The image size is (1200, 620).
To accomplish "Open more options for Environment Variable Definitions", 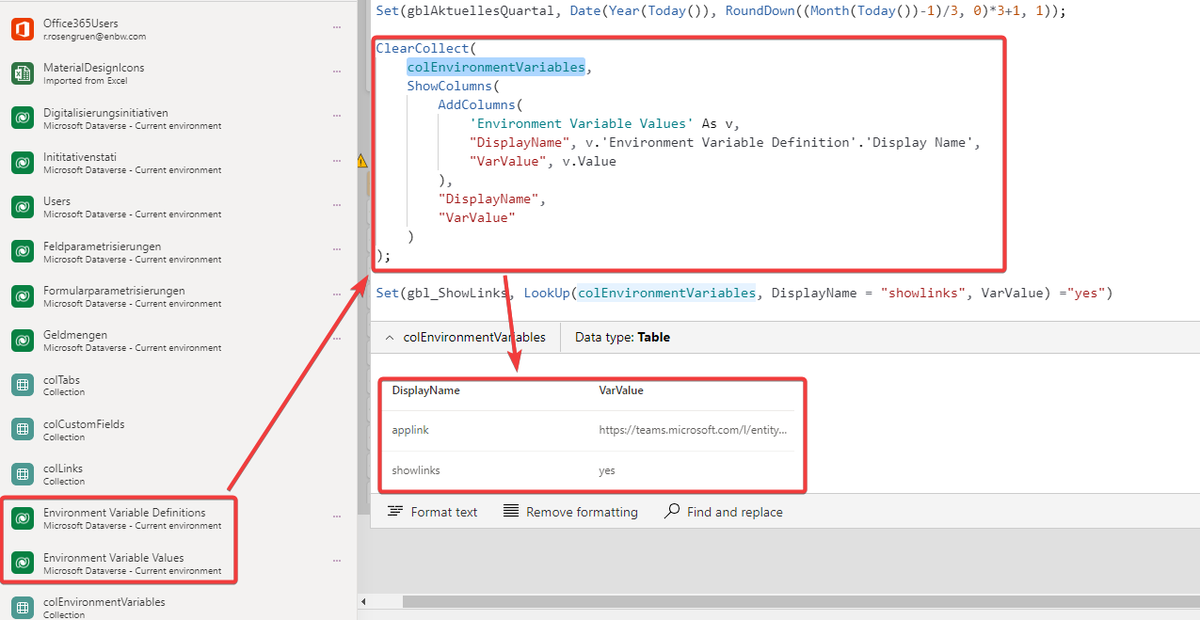I will pos(338,518).
